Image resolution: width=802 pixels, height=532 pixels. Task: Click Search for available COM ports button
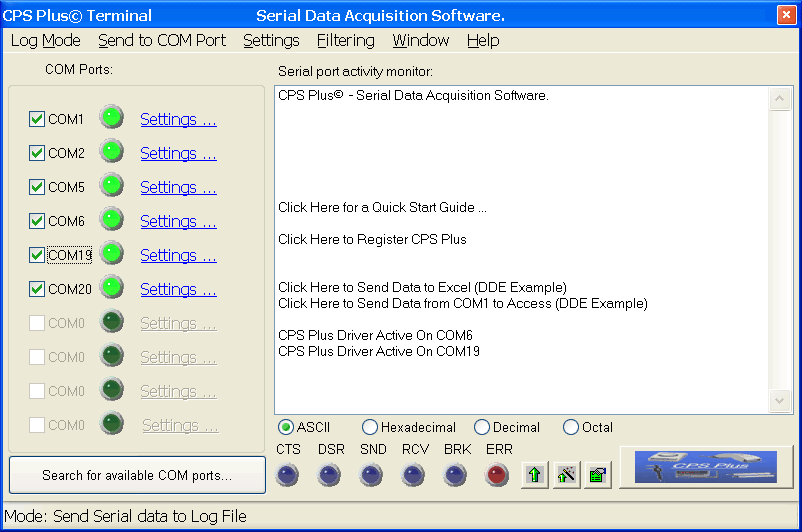pyautogui.click(x=138, y=475)
